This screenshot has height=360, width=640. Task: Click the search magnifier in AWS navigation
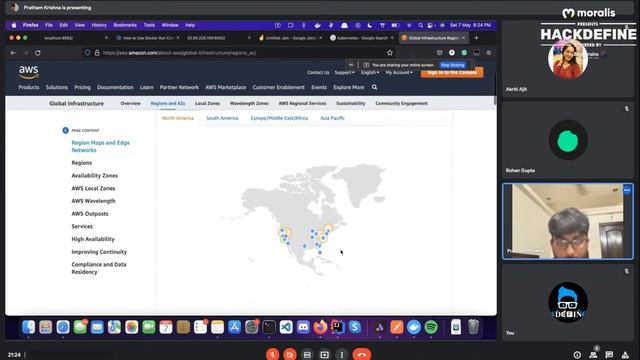[x=374, y=87]
